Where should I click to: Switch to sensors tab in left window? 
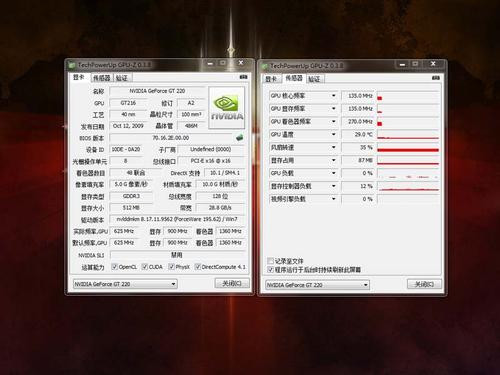(x=101, y=78)
